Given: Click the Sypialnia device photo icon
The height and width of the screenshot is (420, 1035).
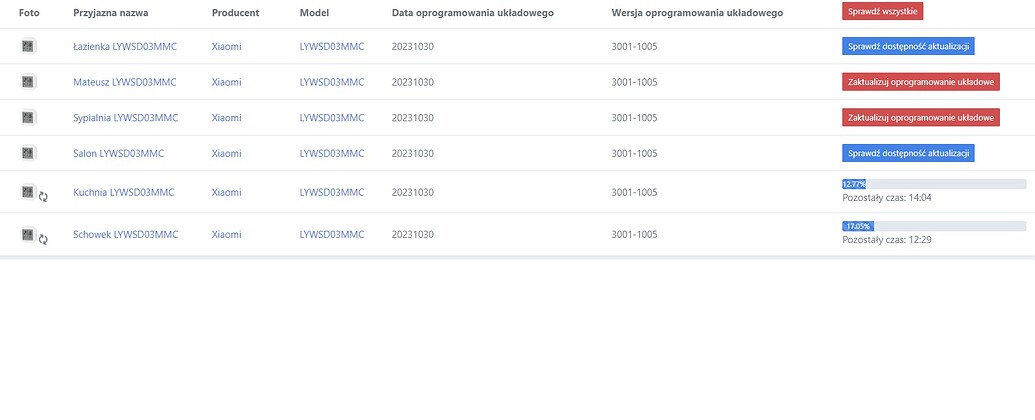Looking at the screenshot, I should 28,118.
